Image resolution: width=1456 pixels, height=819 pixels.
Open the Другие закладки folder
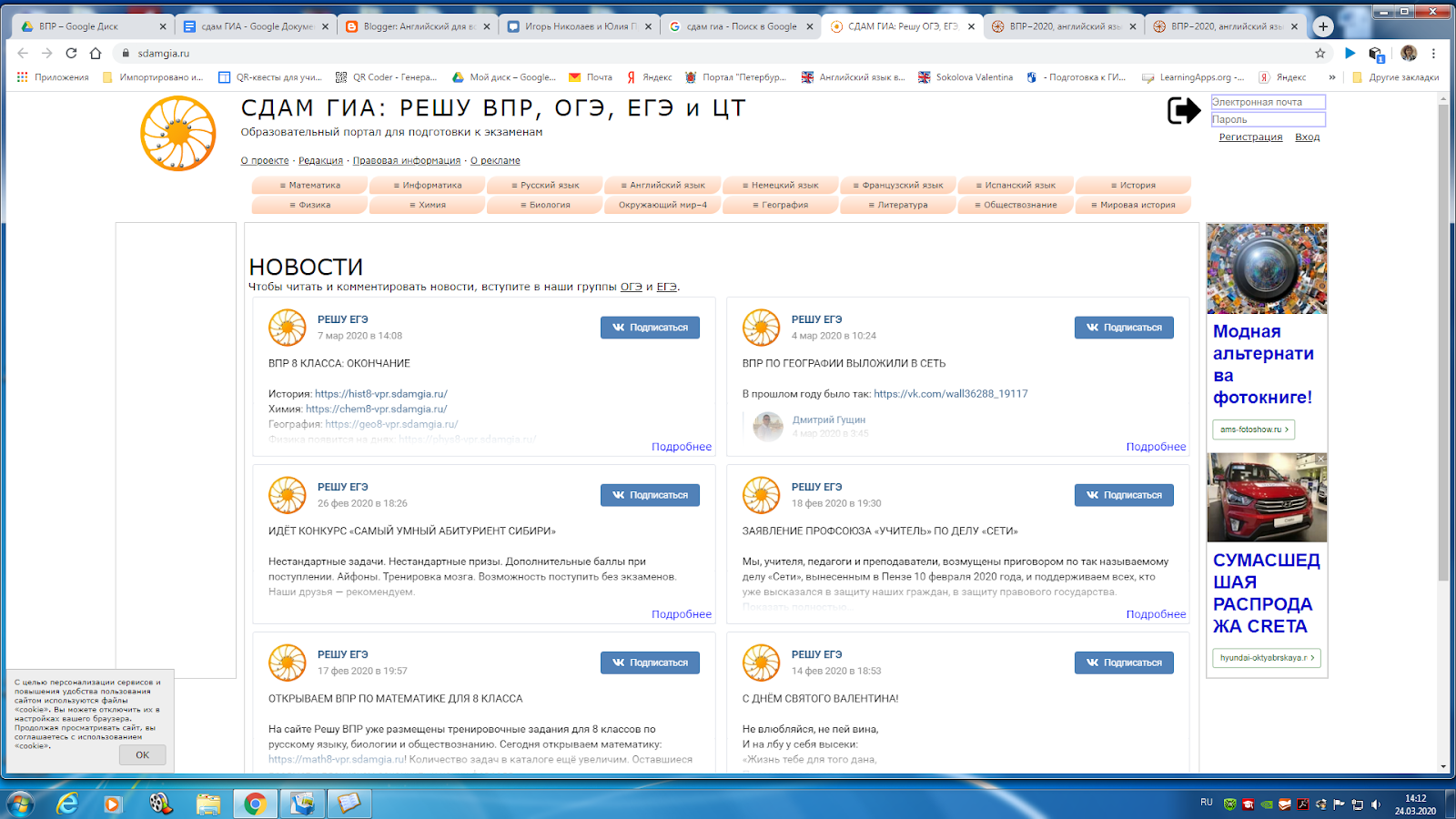click(1396, 77)
